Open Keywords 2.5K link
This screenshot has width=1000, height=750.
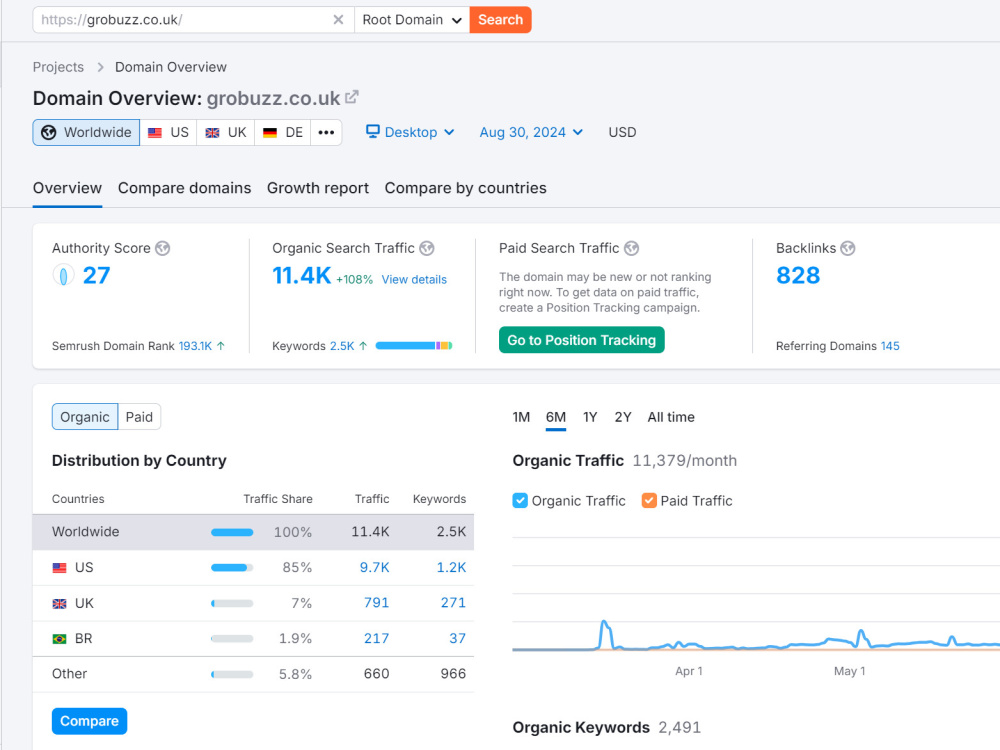pos(342,346)
